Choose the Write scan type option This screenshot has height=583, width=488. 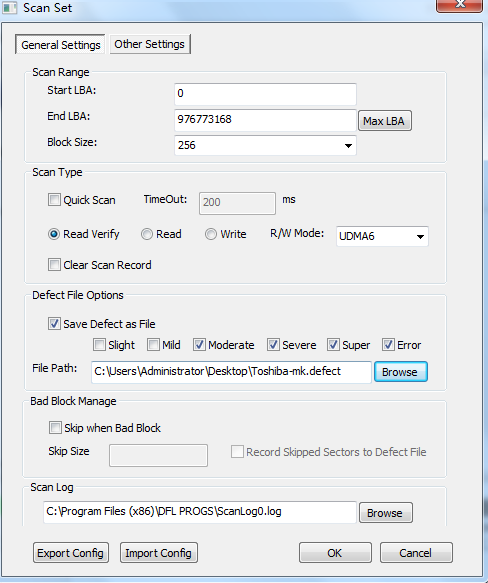pyautogui.click(x=211, y=234)
